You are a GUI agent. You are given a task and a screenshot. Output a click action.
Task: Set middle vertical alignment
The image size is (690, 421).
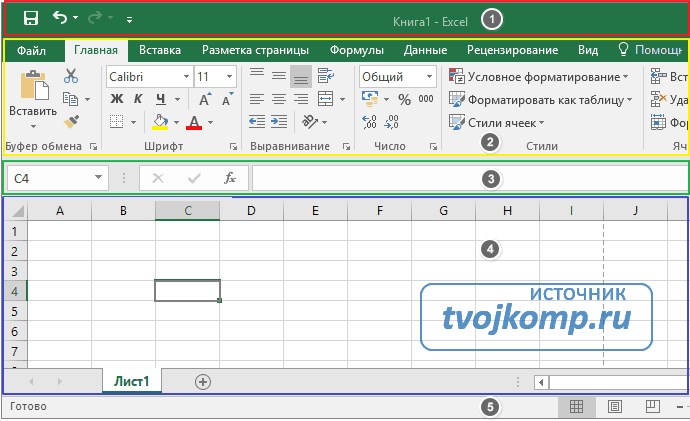point(279,76)
